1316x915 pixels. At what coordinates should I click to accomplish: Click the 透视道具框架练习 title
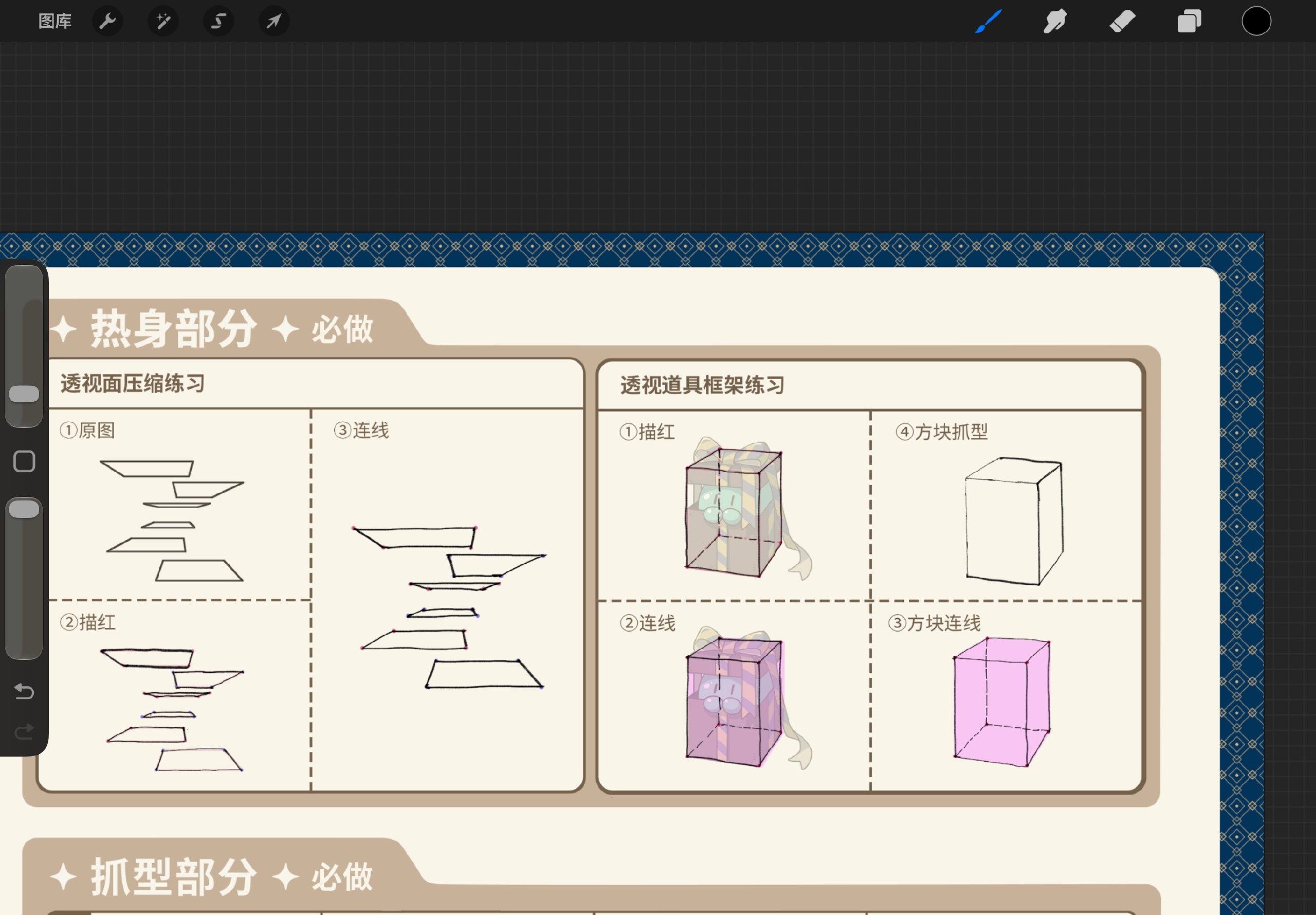click(702, 385)
